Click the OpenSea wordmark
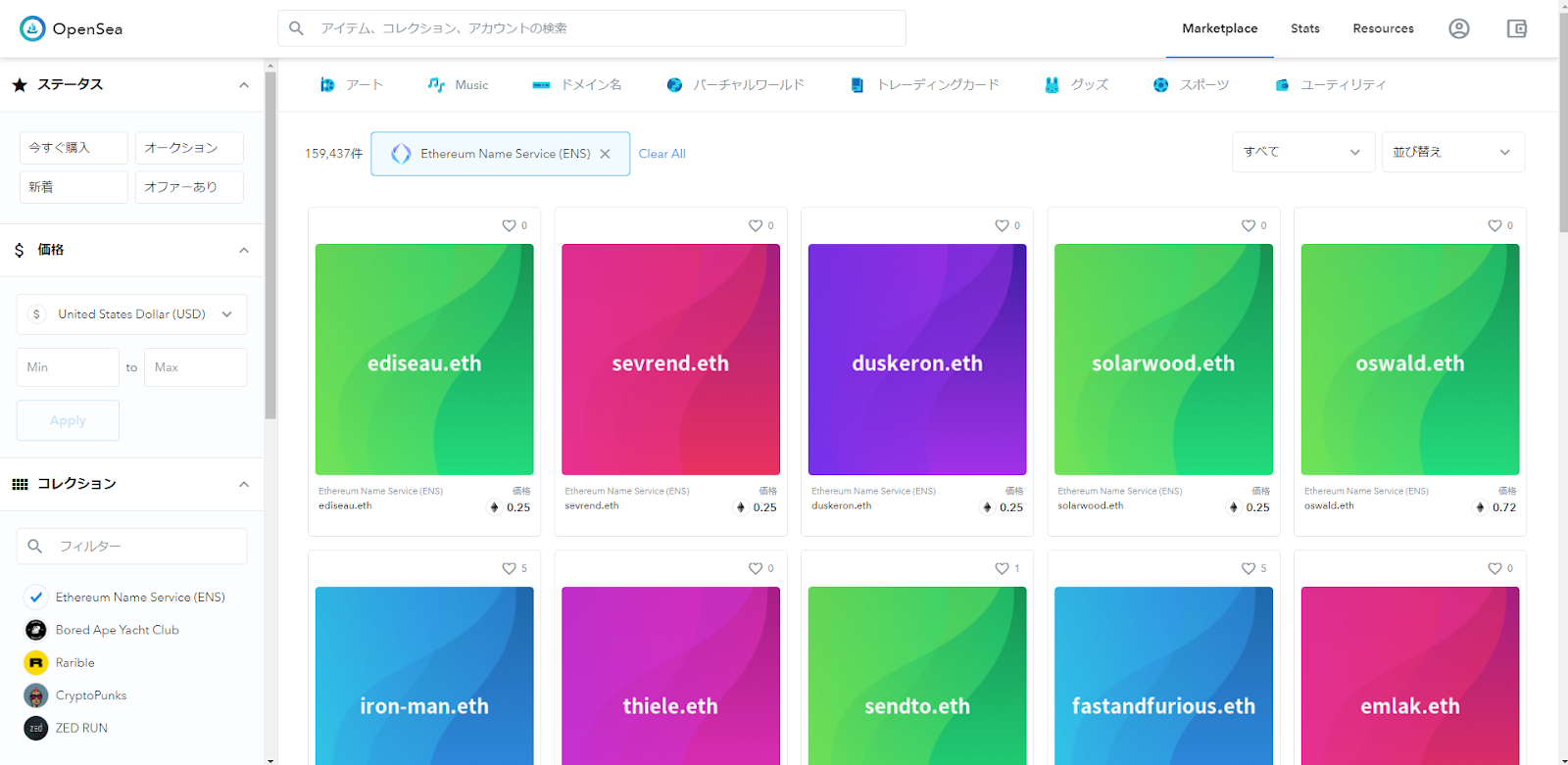 click(x=87, y=29)
